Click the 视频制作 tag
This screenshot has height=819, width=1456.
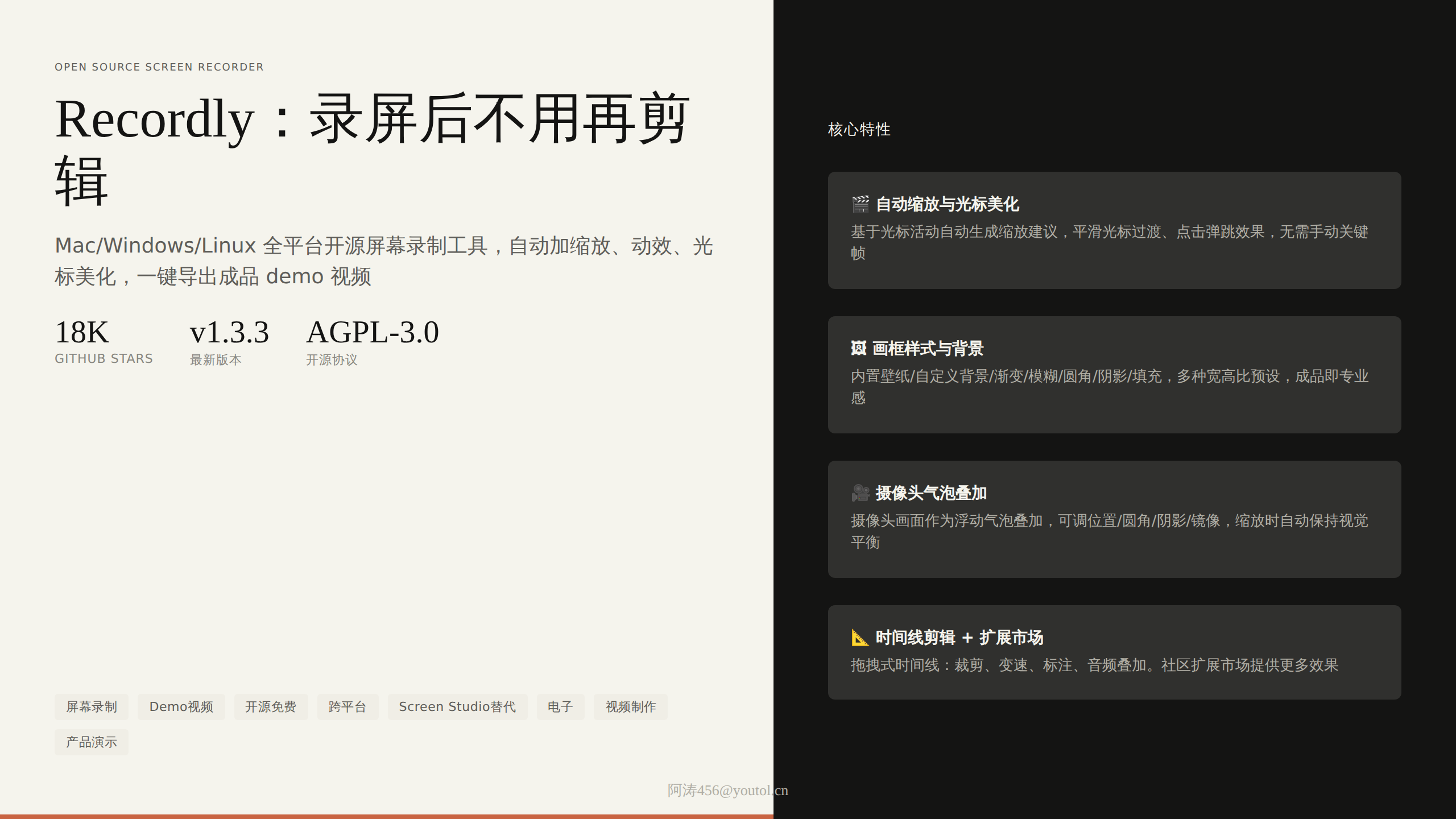(631, 707)
